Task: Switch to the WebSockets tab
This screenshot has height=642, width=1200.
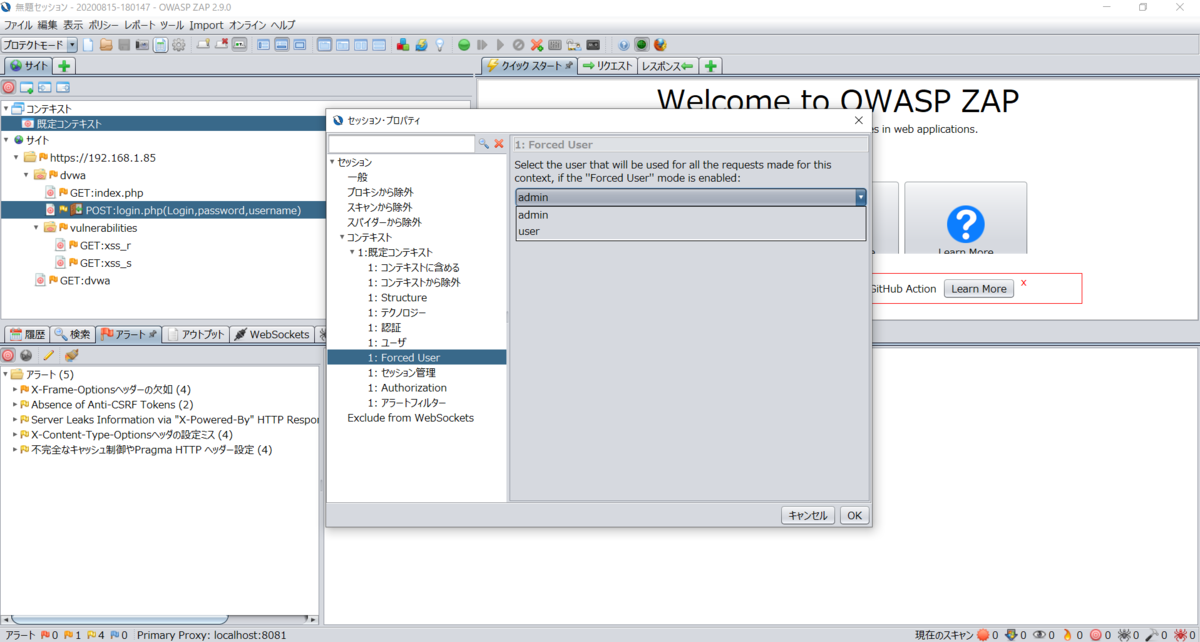Action: click(x=272, y=335)
